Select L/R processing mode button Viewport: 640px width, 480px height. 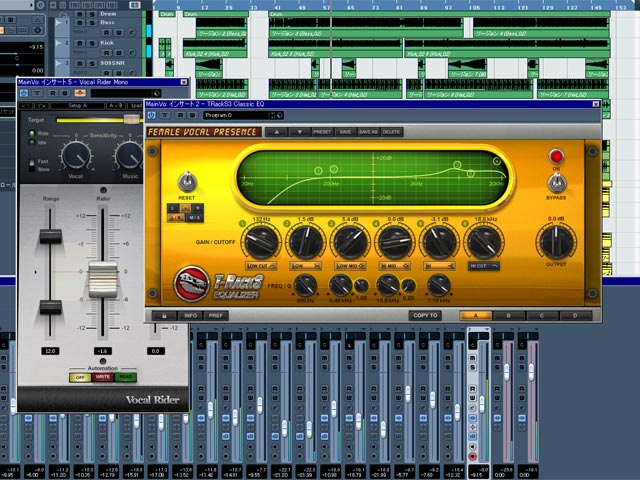tap(176, 218)
